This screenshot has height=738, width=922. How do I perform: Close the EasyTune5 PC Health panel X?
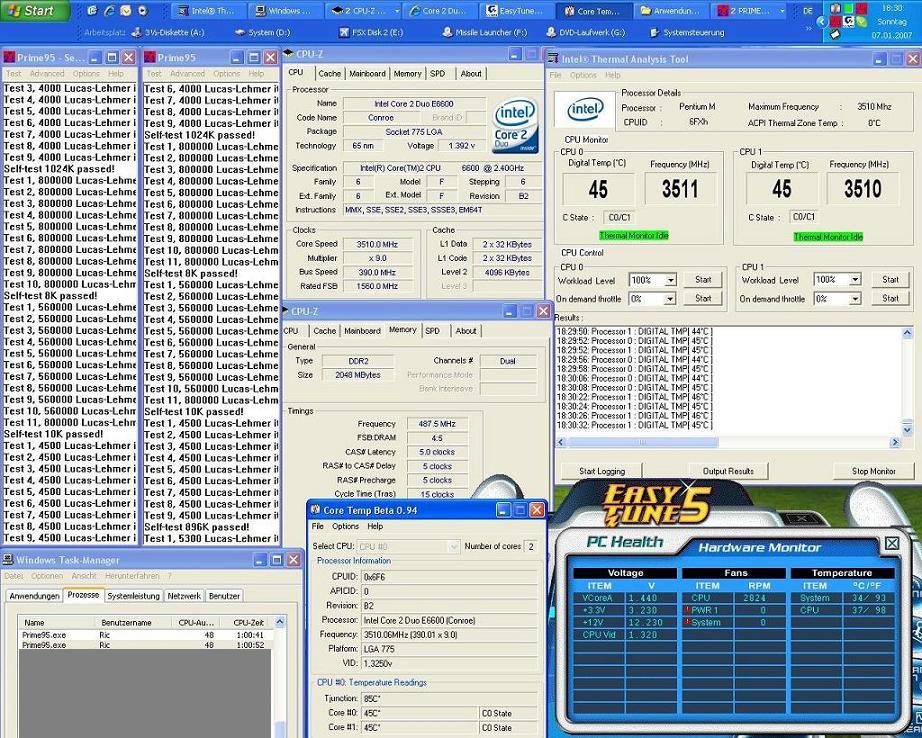(x=892, y=543)
